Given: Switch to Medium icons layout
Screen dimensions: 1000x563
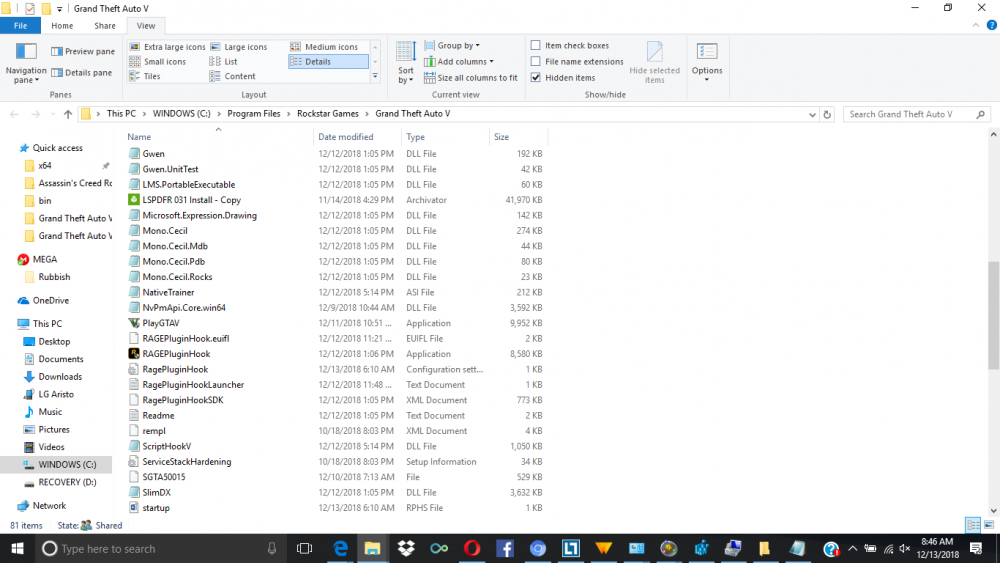Looking at the screenshot, I should click(325, 47).
